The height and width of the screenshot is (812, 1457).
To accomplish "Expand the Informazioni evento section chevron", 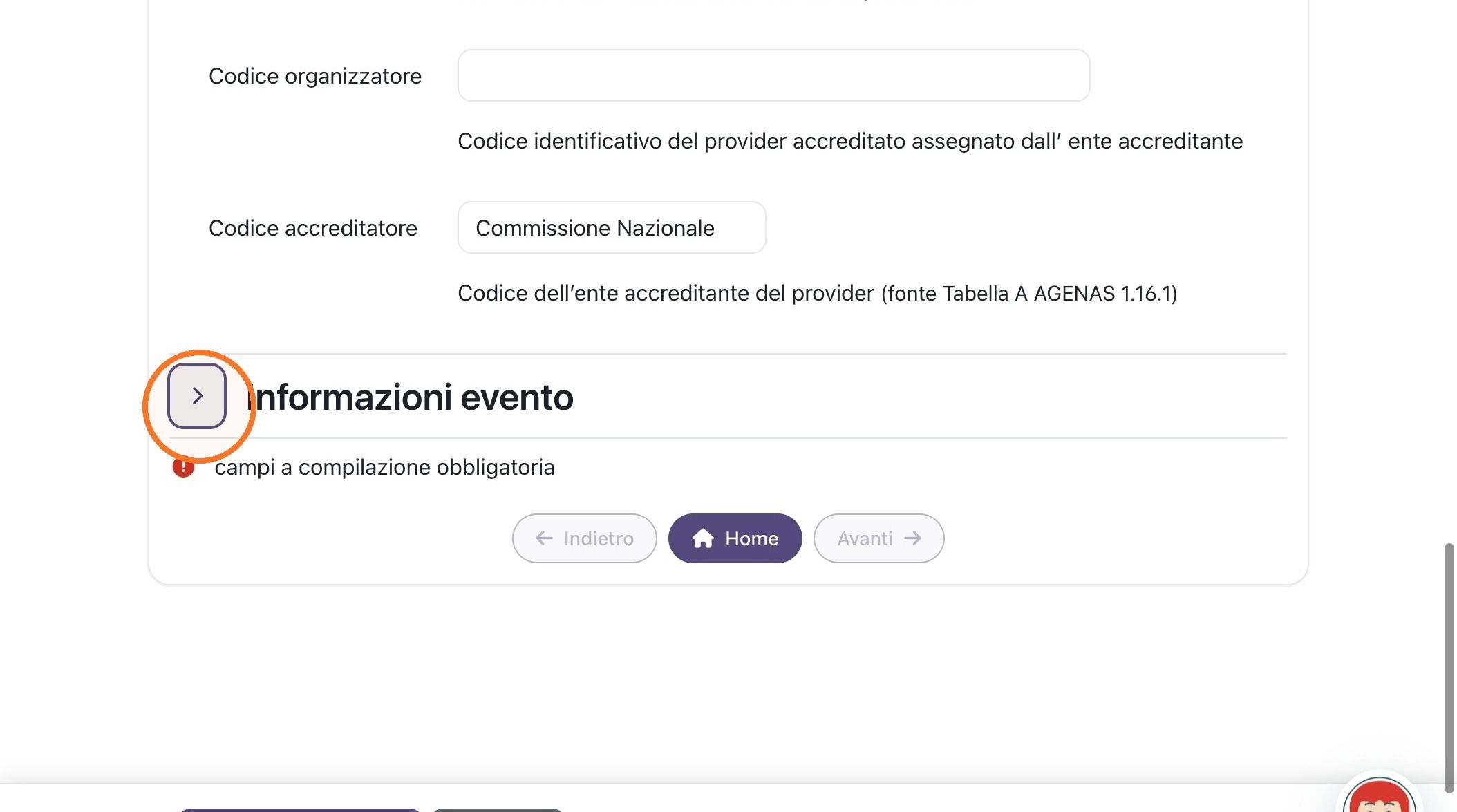I will point(197,396).
